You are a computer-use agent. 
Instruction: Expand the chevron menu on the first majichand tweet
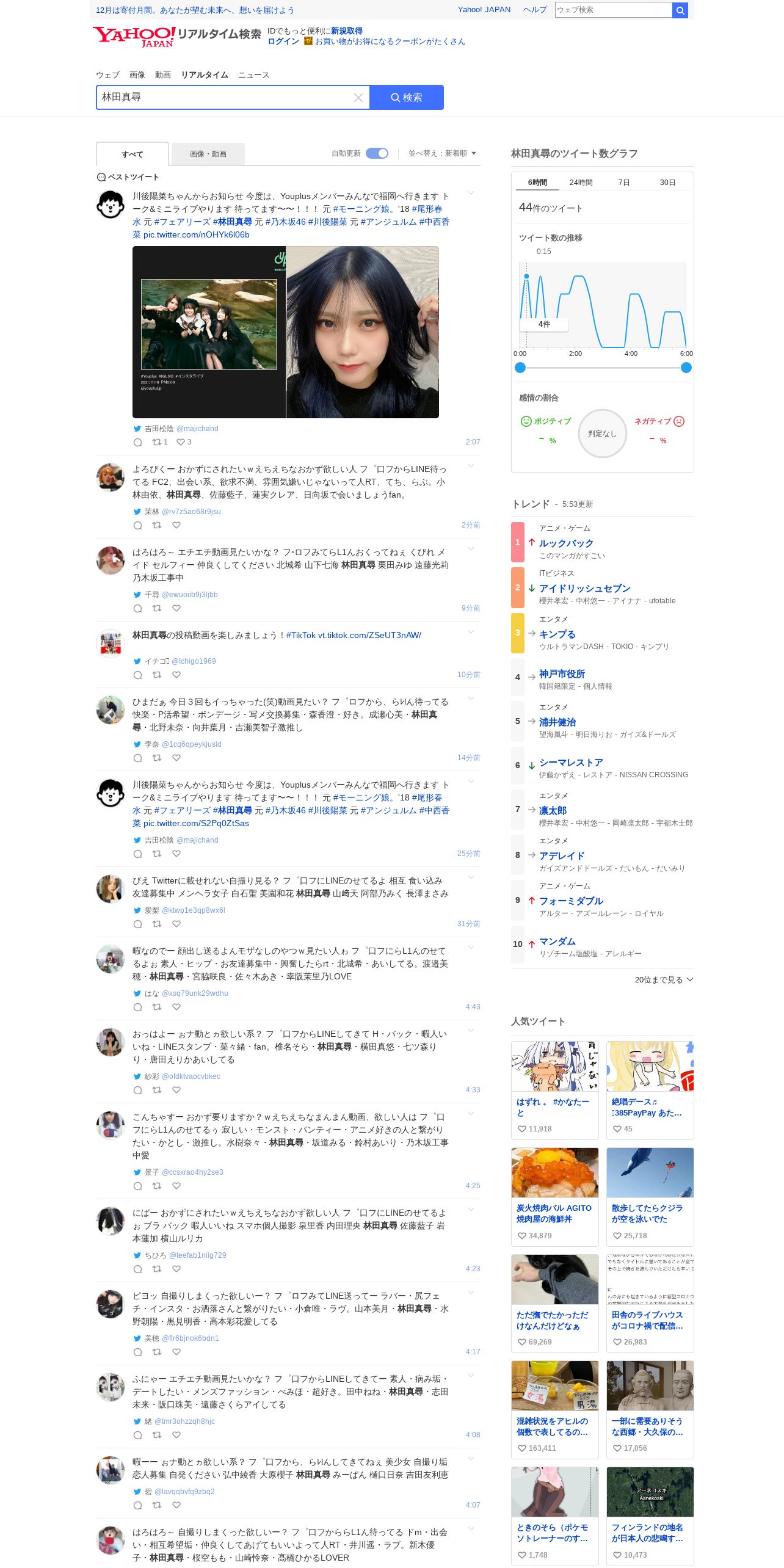pos(471,194)
